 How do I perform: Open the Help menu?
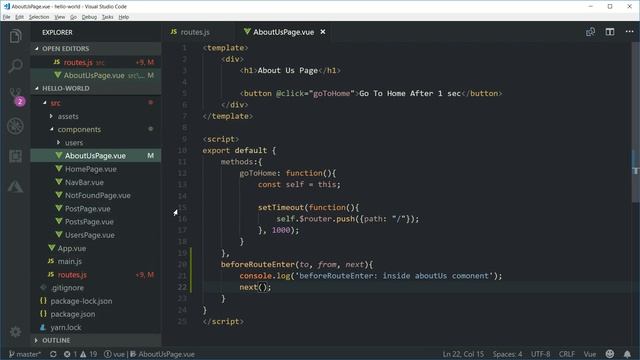pyautogui.click(x=124, y=17)
